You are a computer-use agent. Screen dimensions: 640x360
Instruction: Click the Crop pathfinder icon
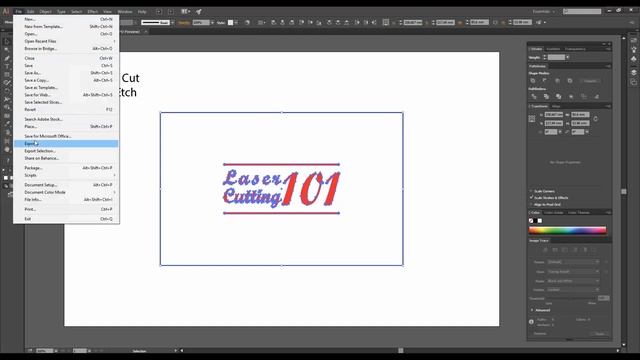(571, 97)
